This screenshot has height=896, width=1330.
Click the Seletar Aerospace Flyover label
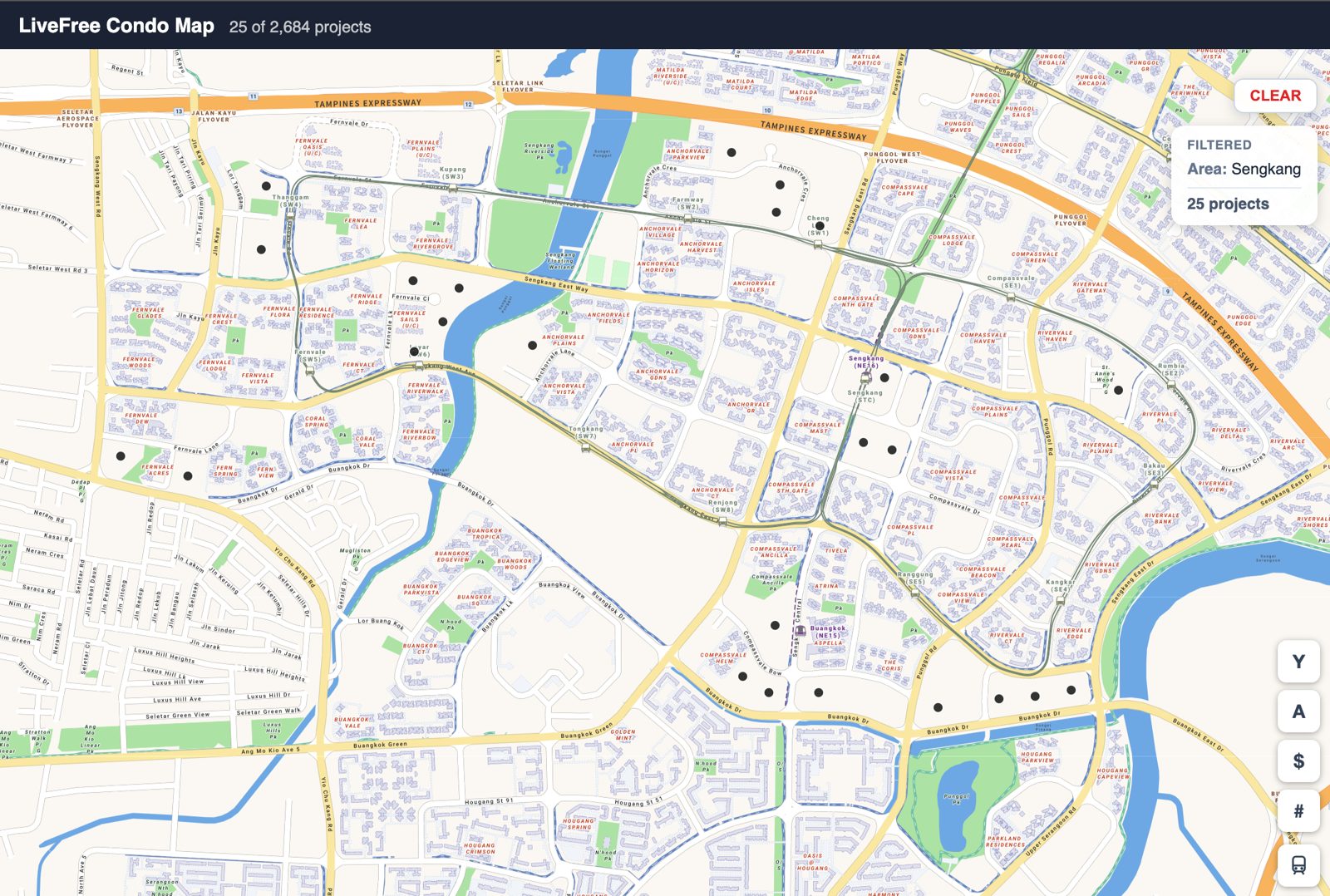[77, 118]
